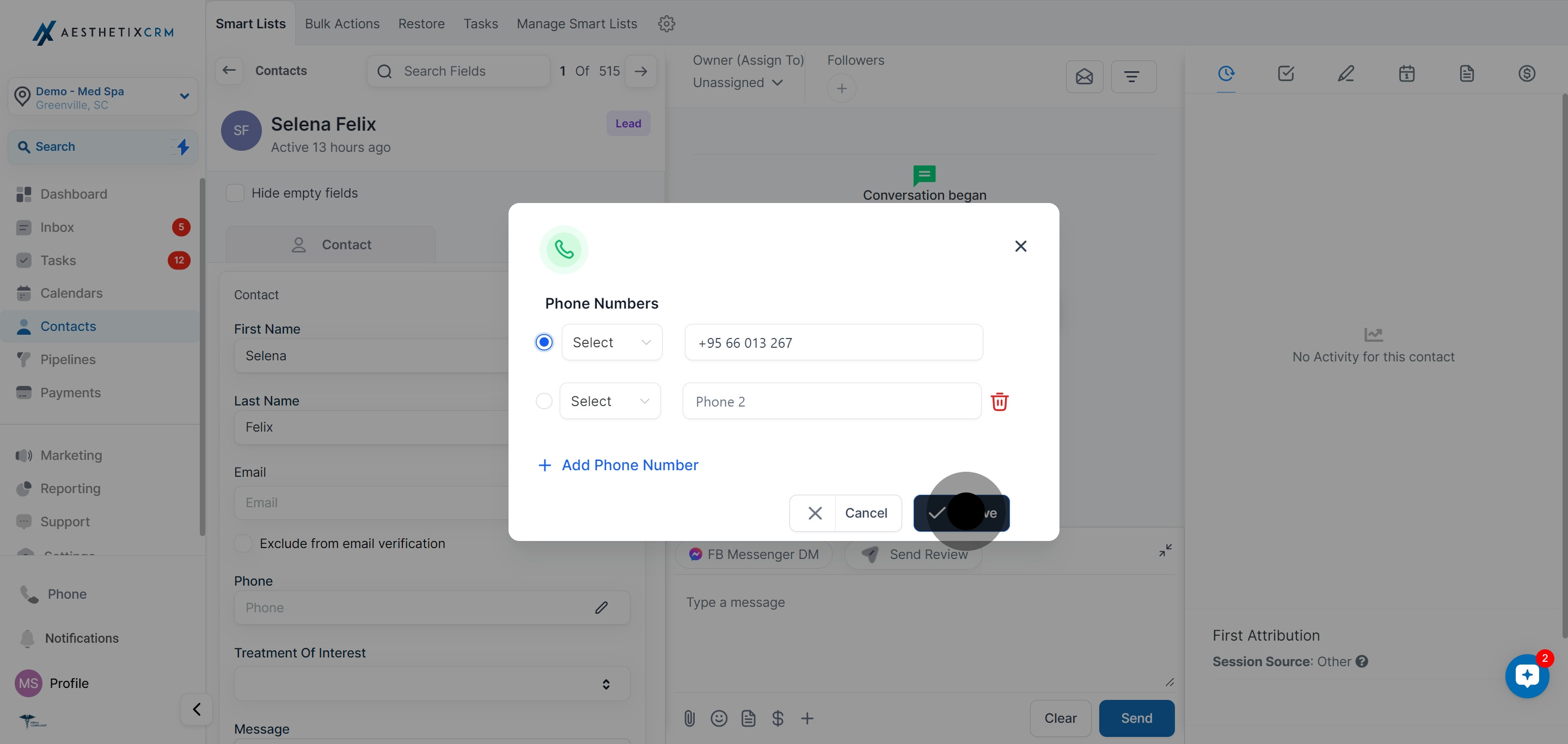Delete Phone 2 with trash icon
Viewport: 1568px width, 744px height.
click(x=1000, y=402)
